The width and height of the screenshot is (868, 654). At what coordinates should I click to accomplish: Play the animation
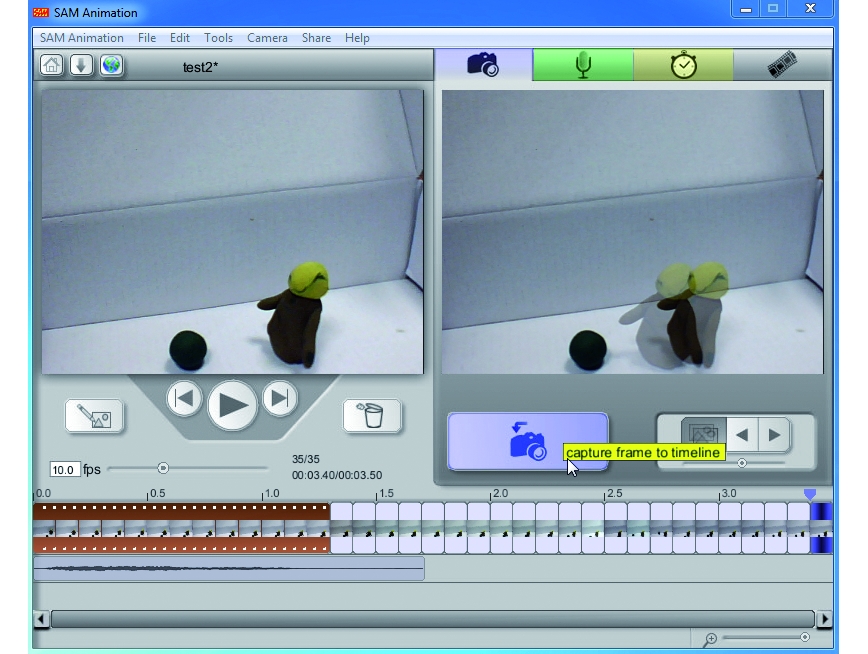232,405
